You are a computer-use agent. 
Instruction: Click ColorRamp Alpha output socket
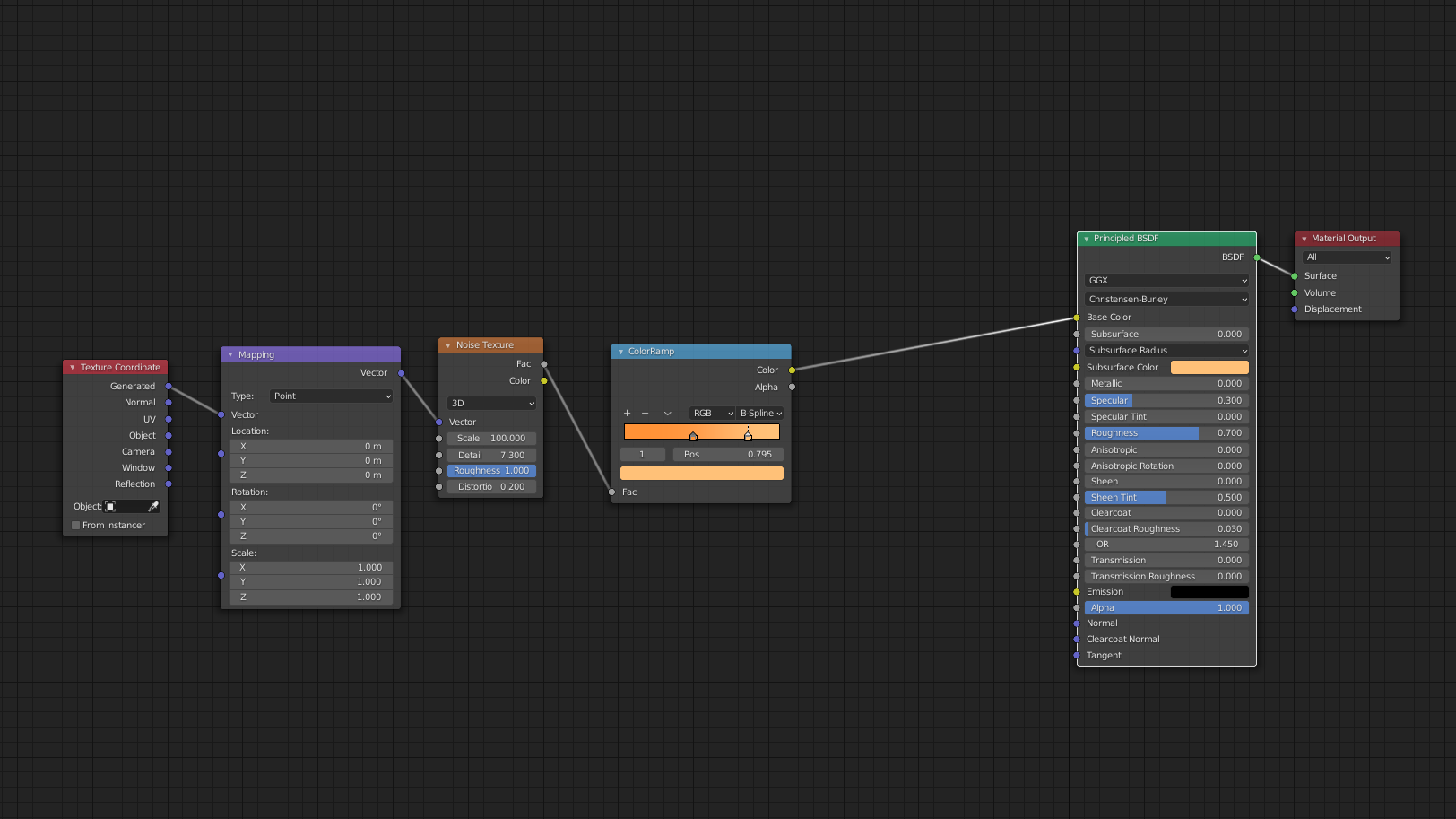[x=792, y=388]
